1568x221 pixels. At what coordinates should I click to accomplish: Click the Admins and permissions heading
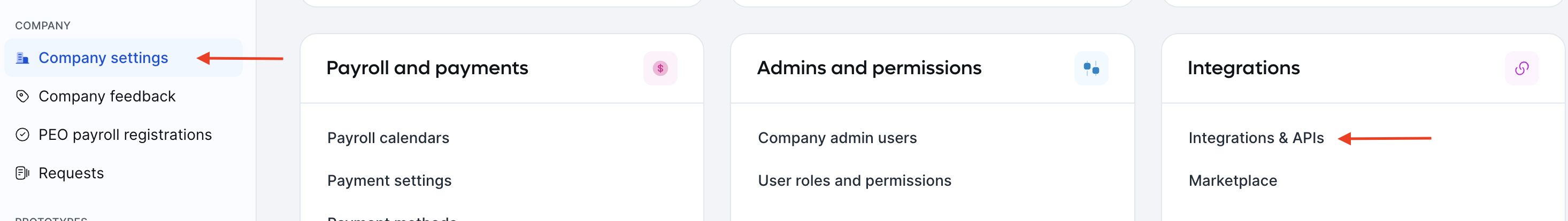pos(869,68)
